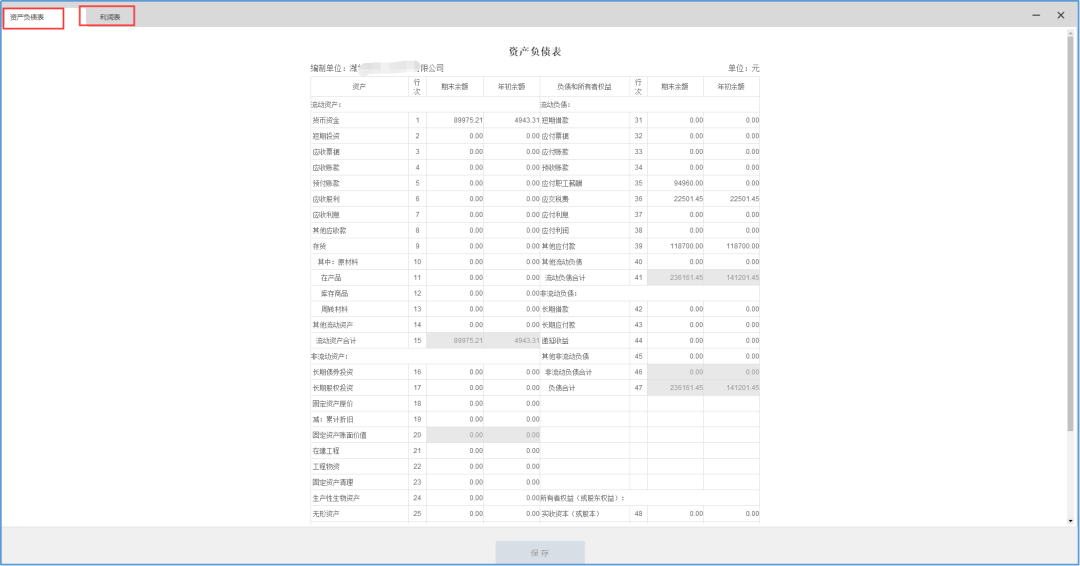This screenshot has width=1080, height=566.
Task: Click the 流动资产合计 期末余额 total 89975.21
Action: click(x=455, y=341)
